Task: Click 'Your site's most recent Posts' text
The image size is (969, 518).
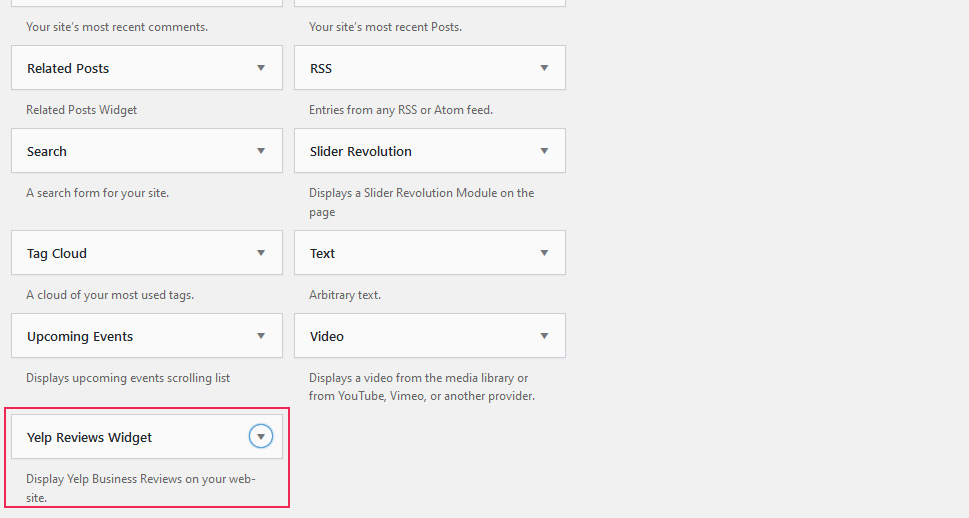Action: 386,27
